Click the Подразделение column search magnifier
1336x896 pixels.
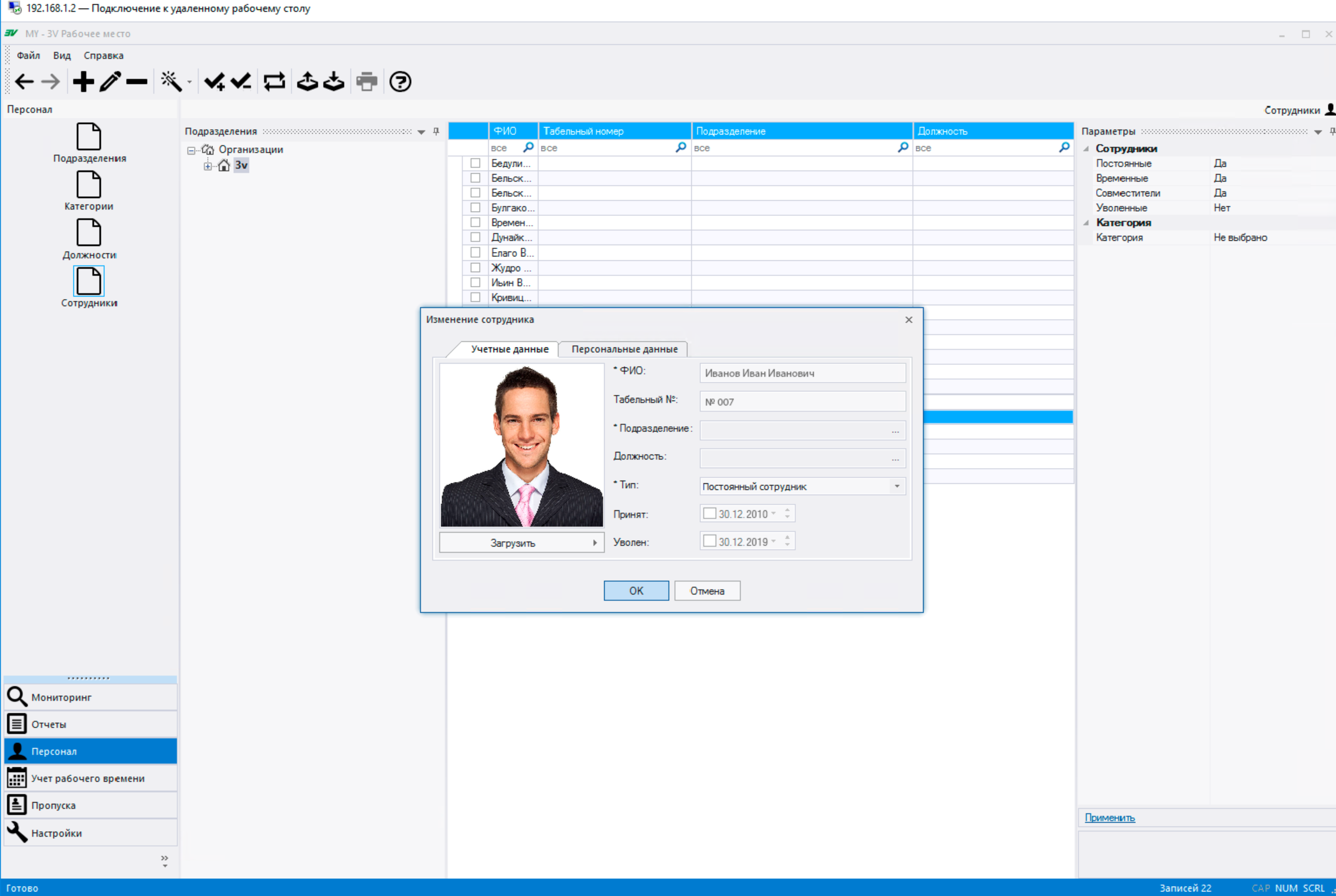pyautogui.click(x=903, y=148)
